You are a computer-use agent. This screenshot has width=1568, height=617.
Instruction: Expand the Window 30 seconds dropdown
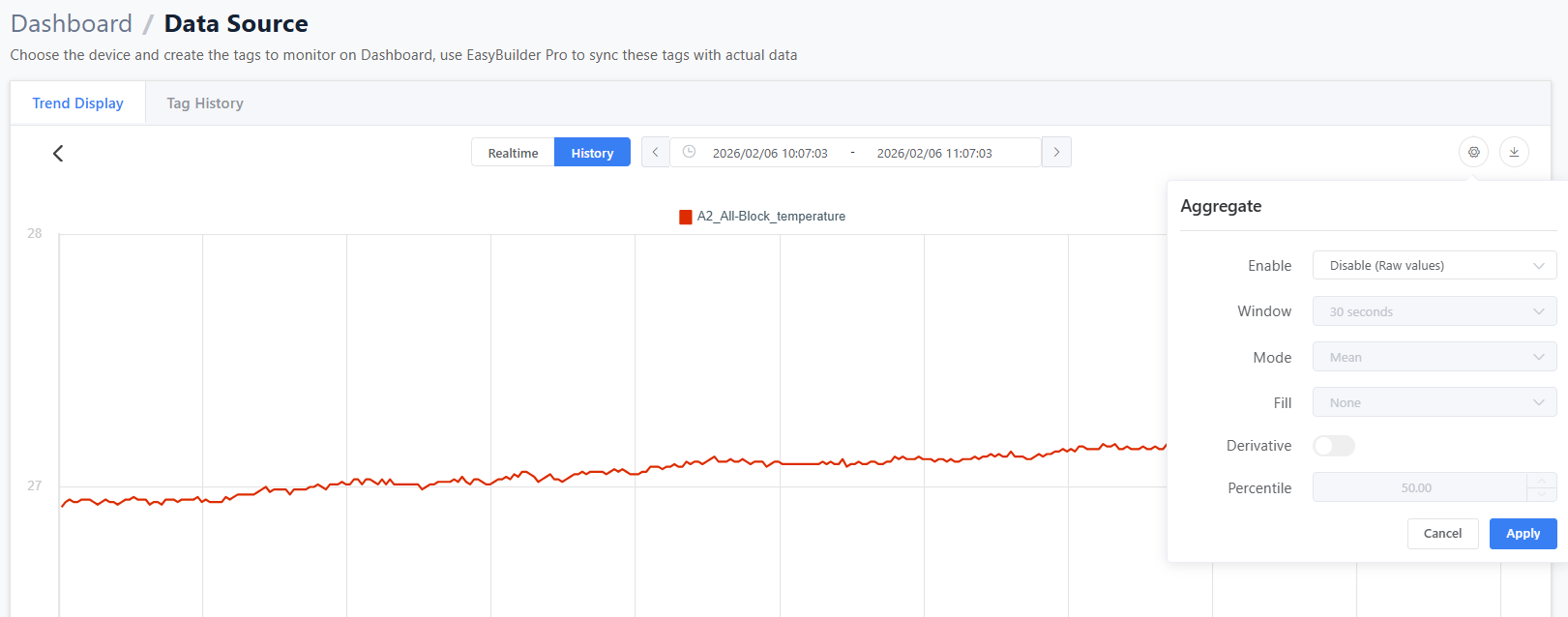tap(1434, 311)
